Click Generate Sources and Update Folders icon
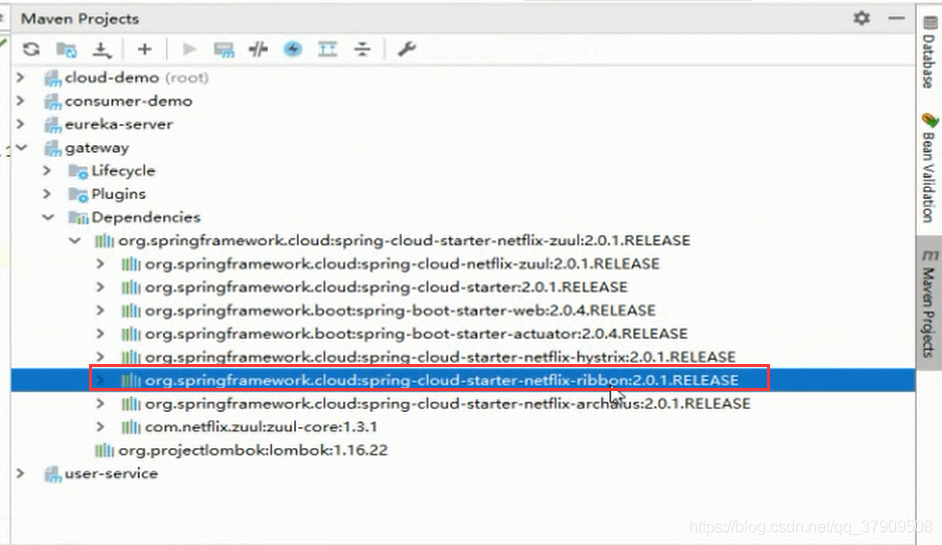 tap(66, 49)
